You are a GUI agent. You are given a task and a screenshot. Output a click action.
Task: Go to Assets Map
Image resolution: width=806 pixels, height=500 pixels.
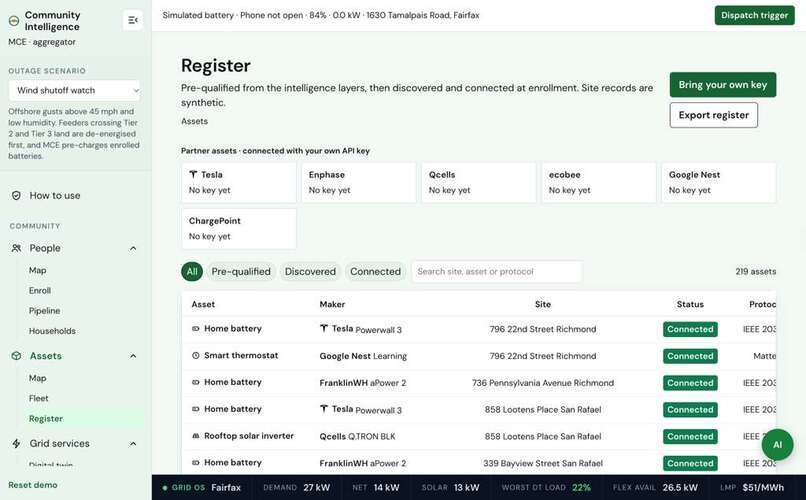[x=38, y=378]
